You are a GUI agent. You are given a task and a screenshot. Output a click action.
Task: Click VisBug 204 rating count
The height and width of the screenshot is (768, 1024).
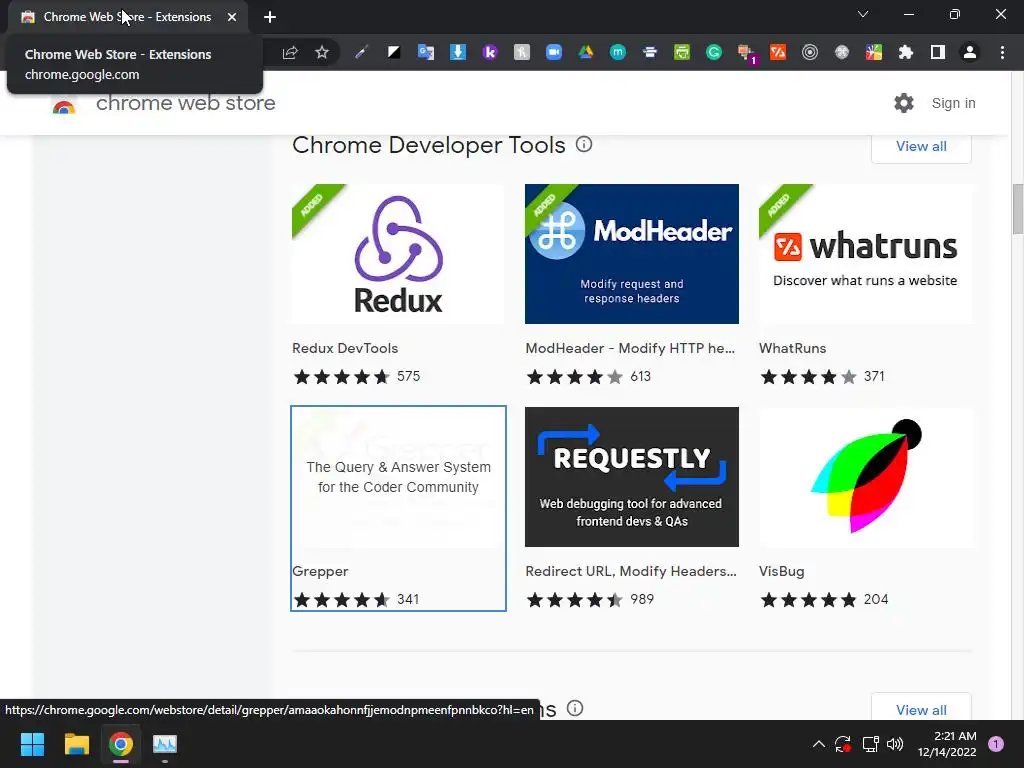[876, 600]
